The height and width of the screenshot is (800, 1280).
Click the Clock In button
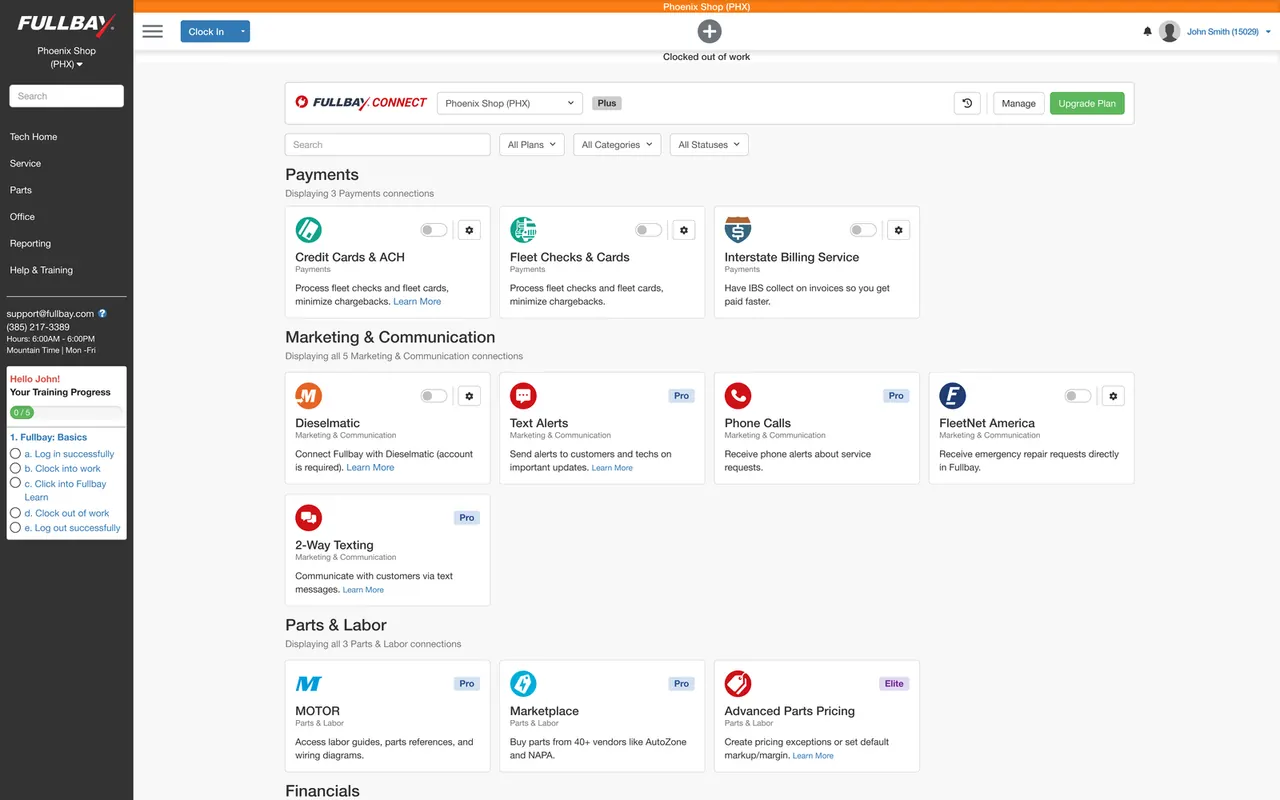[207, 32]
